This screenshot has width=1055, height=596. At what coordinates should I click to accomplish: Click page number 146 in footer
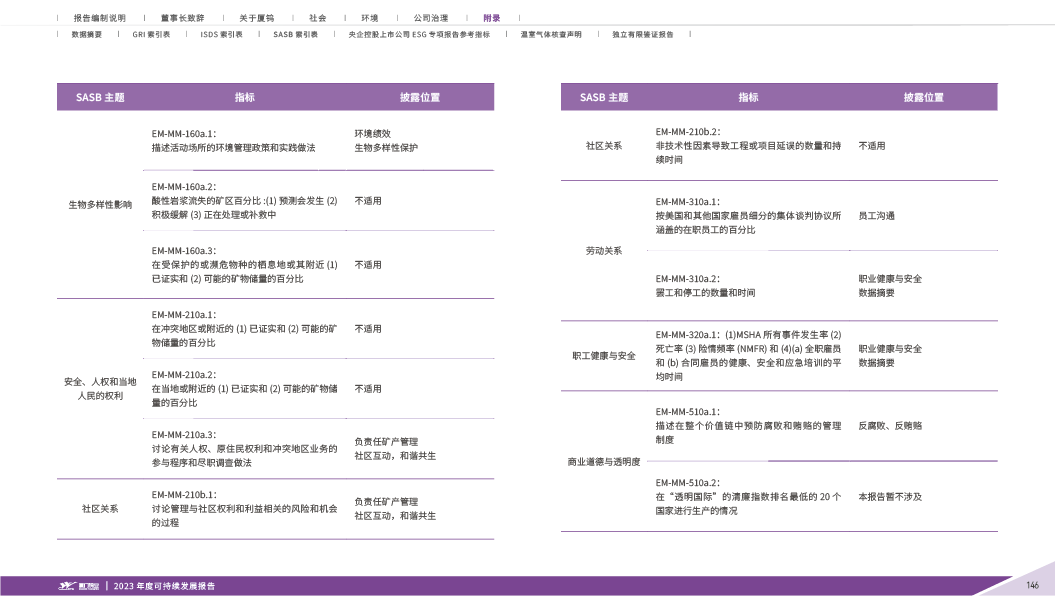pyautogui.click(x=1032, y=585)
